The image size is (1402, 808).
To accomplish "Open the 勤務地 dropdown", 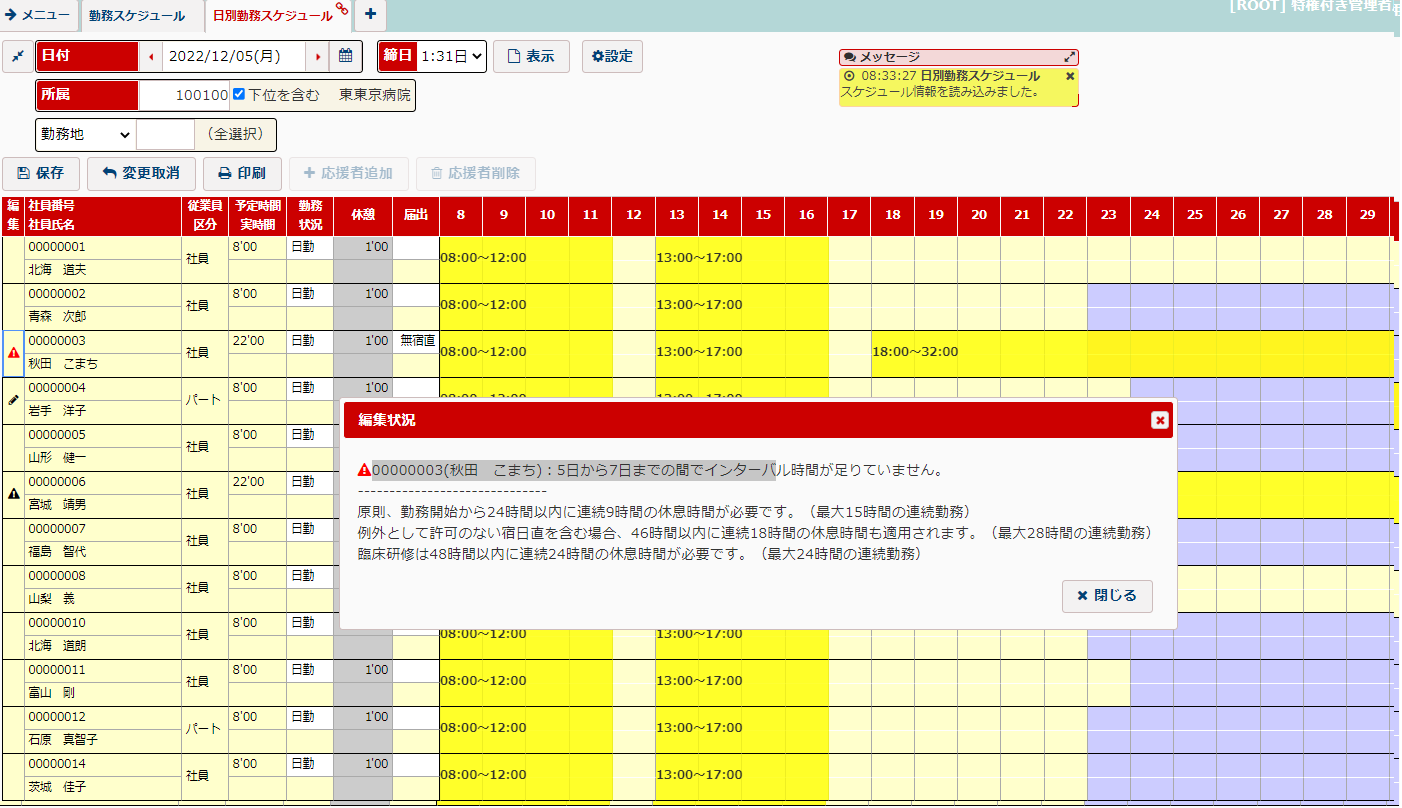I will click(x=86, y=134).
